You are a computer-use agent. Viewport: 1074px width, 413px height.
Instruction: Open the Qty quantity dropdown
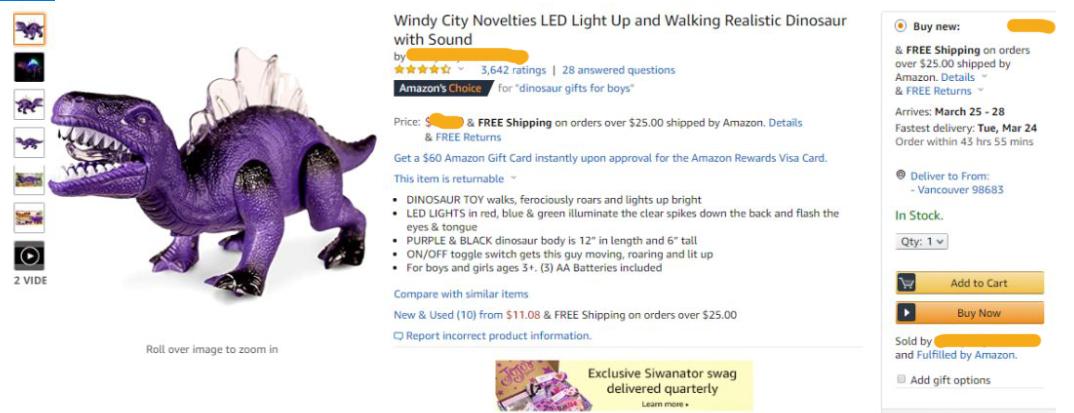[921, 241]
